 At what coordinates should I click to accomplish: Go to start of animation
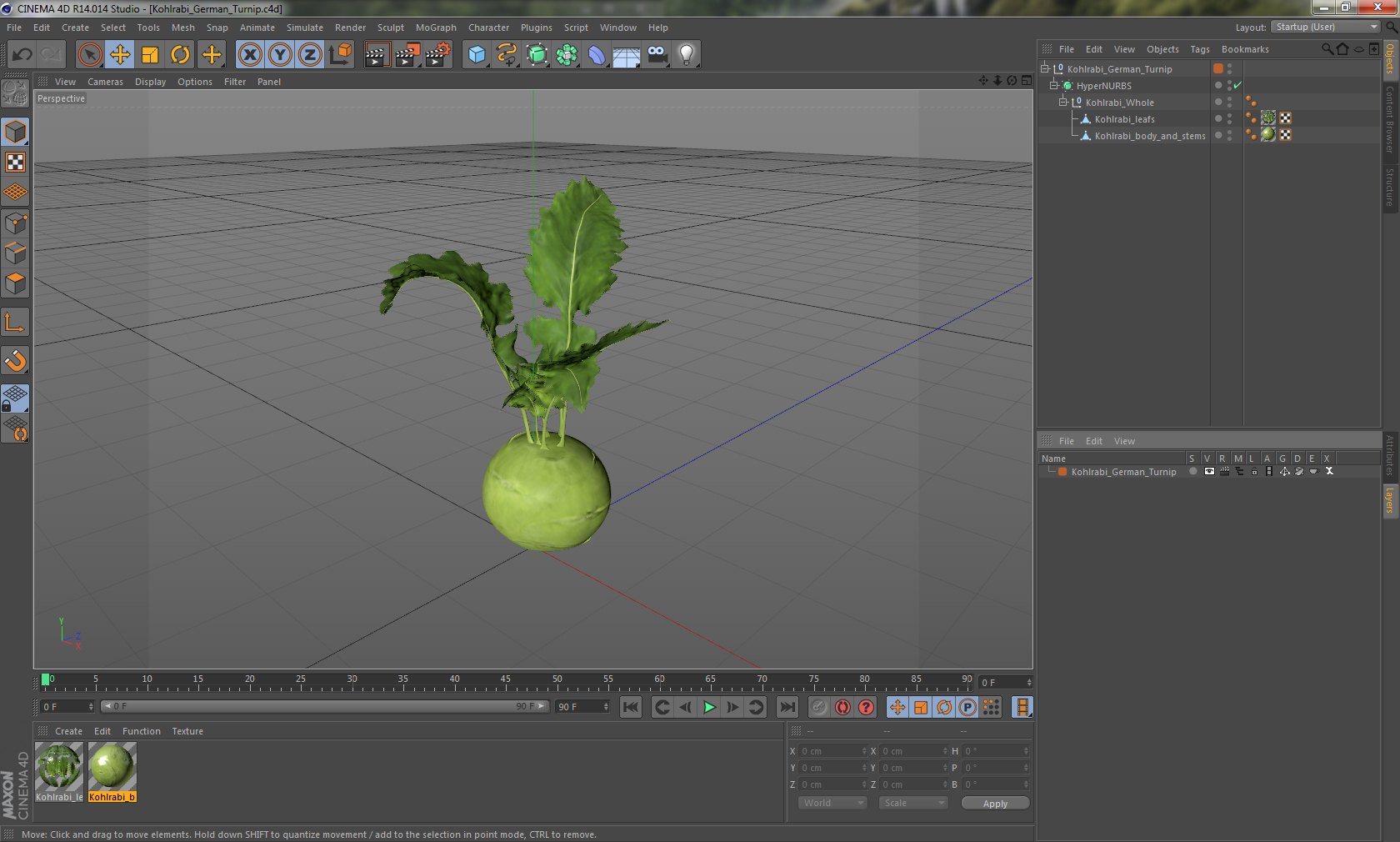(x=631, y=707)
